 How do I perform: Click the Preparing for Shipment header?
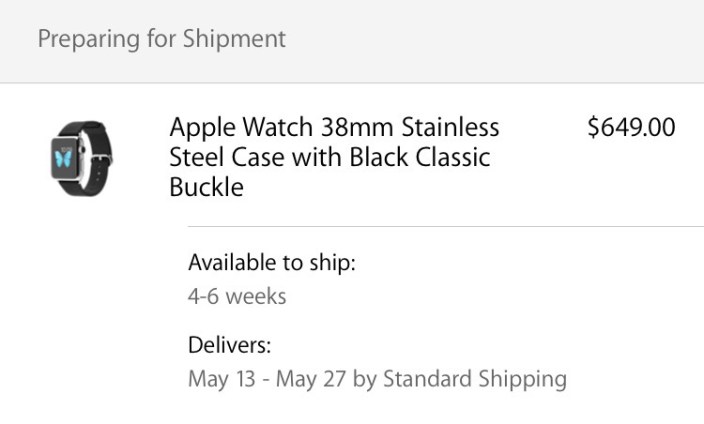pyautogui.click(x=162, y=39)
